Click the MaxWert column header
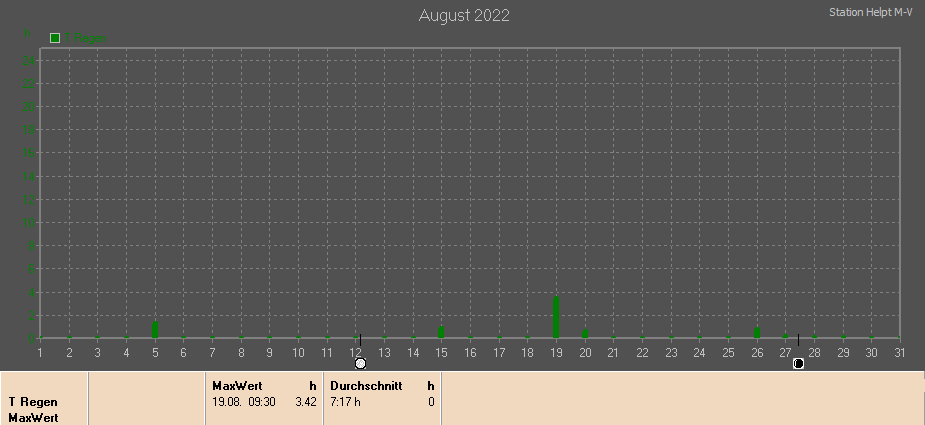The image size is (925, 425). click(x=237, y=386)
